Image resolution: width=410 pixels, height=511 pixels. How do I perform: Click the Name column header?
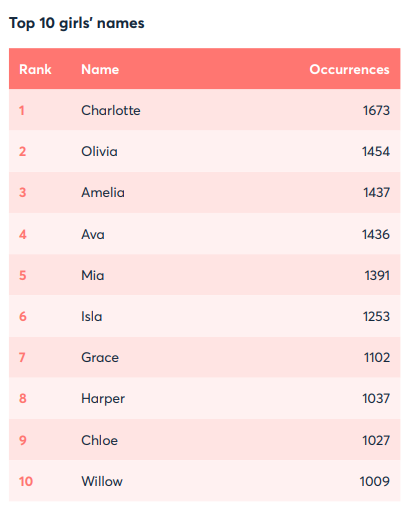(x=100, y=70)
